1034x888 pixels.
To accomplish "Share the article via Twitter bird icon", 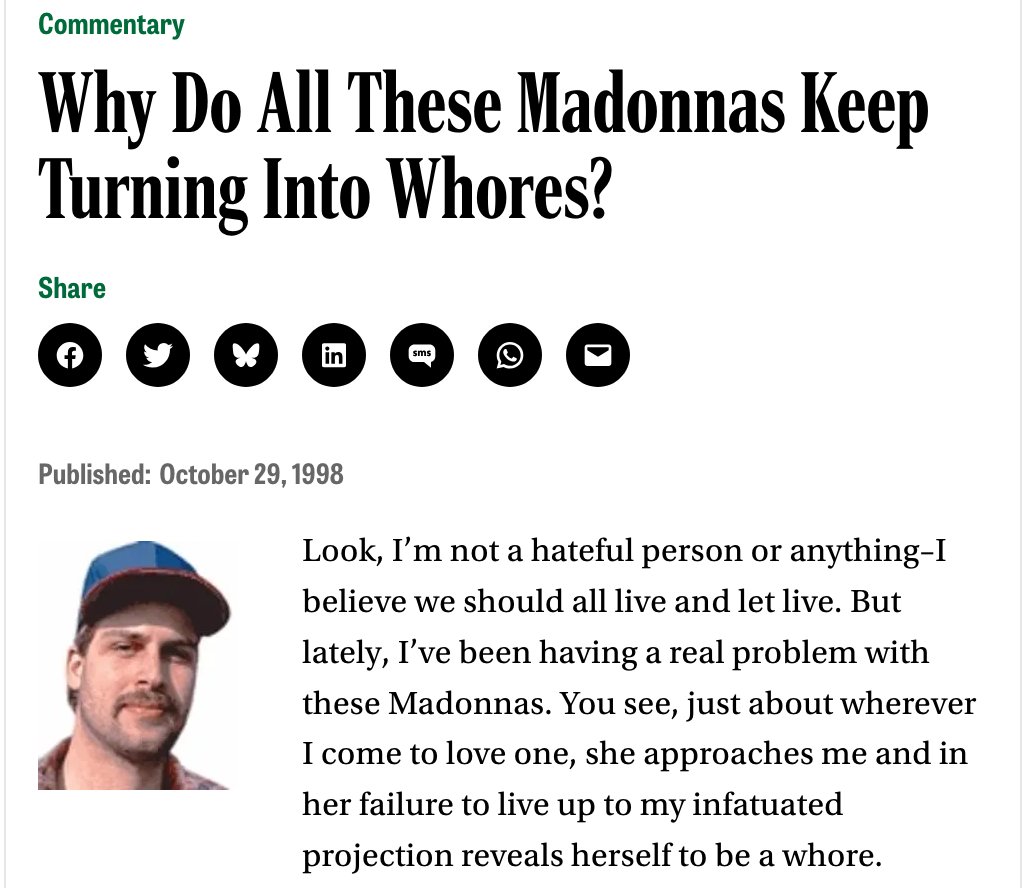I will point(158,355).
